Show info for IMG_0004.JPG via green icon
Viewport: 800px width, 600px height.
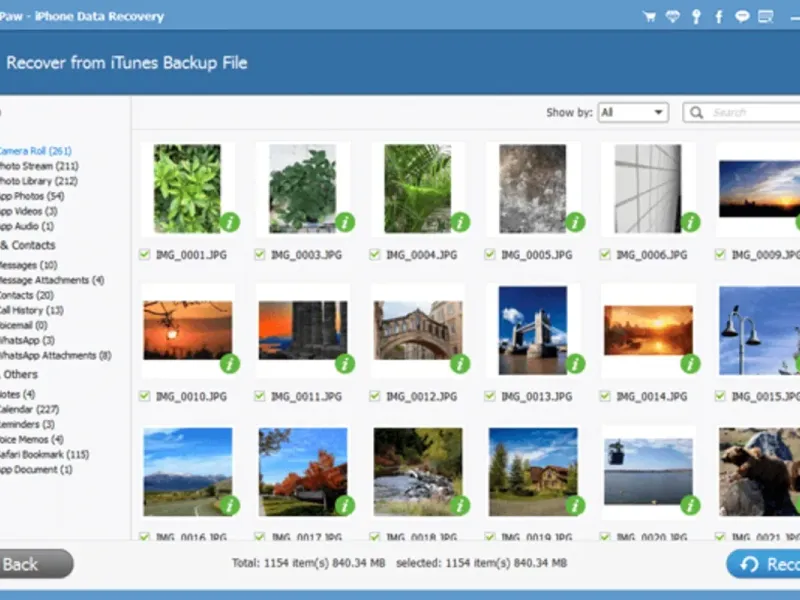(x=460, y=222)
